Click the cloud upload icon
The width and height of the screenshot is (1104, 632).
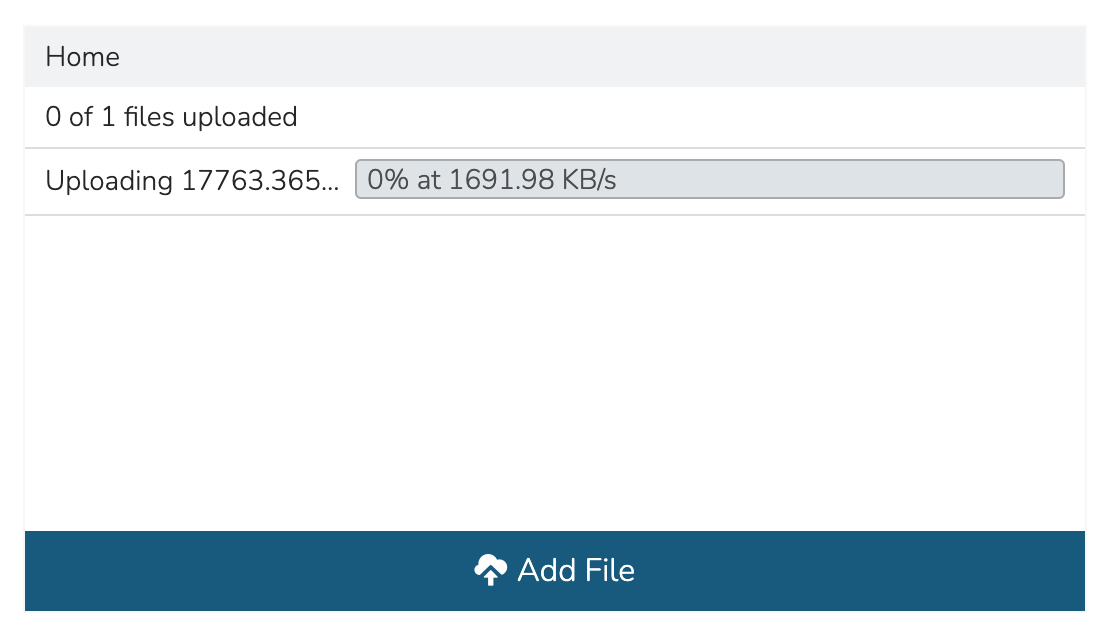point(489,570)
